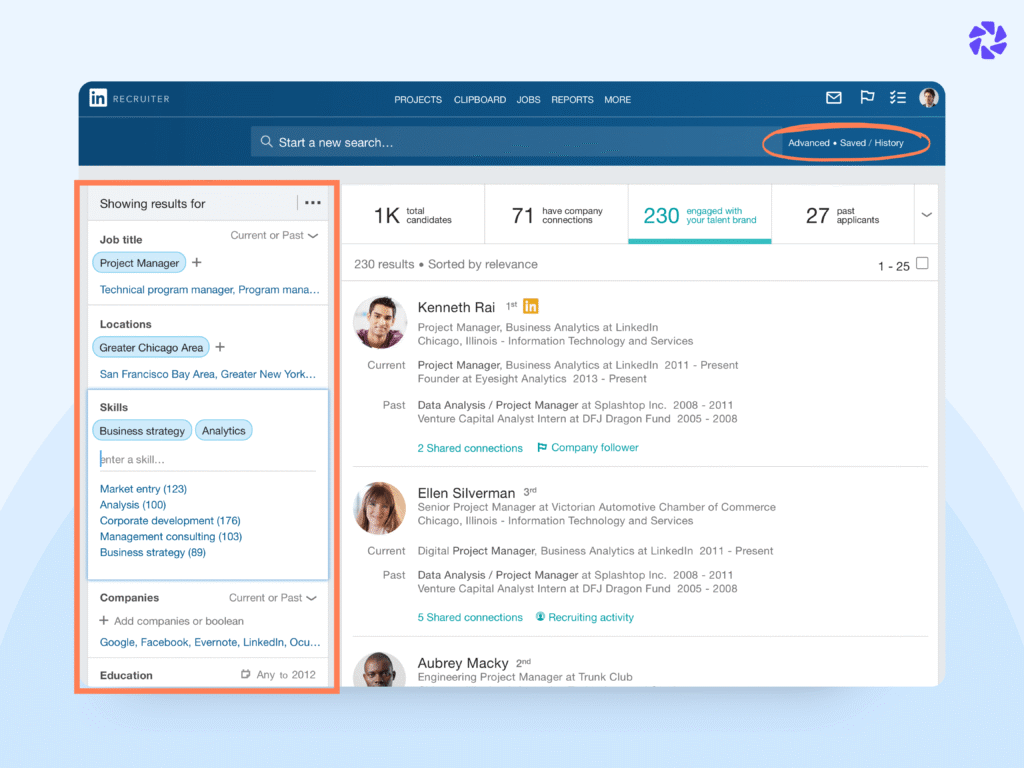The width and height of the screenshot is (1024, 768).
Task: Click Kenneth Rai's 2 Shared connections link
Action: click(x=470, y=448)
